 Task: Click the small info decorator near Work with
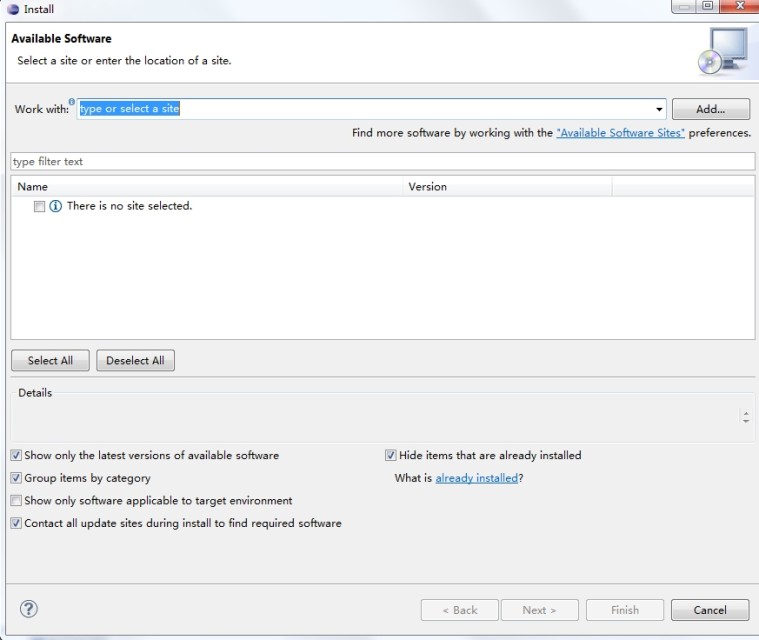pyautogui.click(x=72, y=101)
